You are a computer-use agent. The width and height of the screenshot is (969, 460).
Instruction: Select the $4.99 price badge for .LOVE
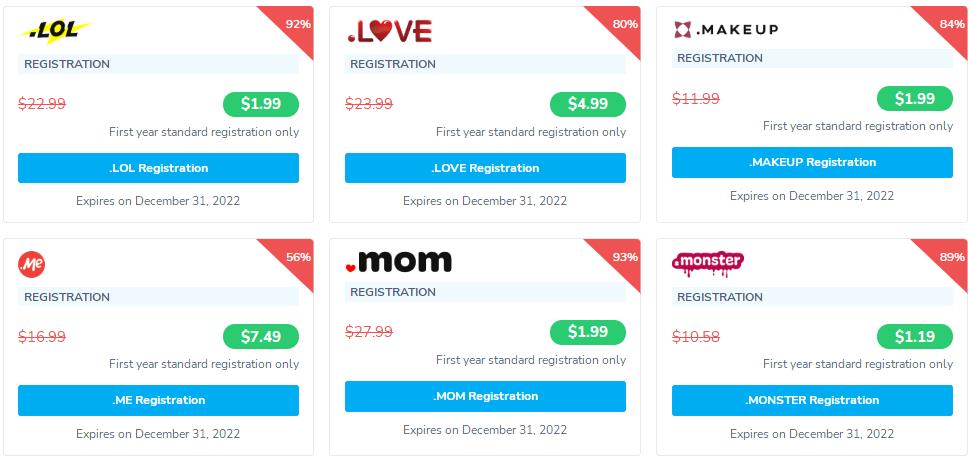point(587,104)
